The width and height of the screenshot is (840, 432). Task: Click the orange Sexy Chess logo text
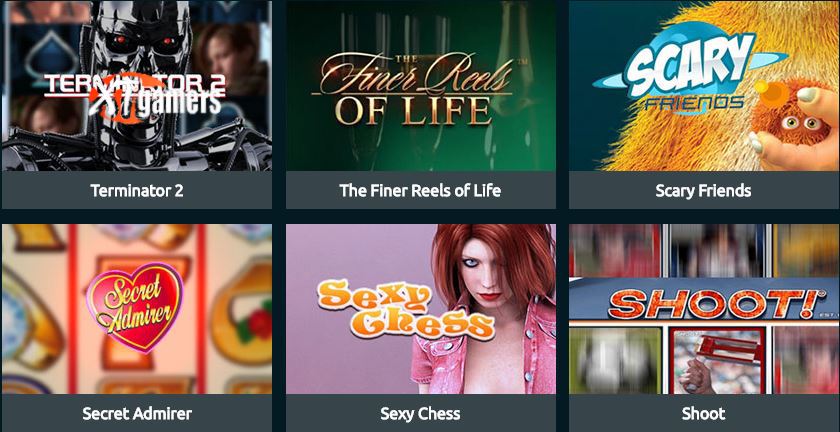[x=404, y=311]
